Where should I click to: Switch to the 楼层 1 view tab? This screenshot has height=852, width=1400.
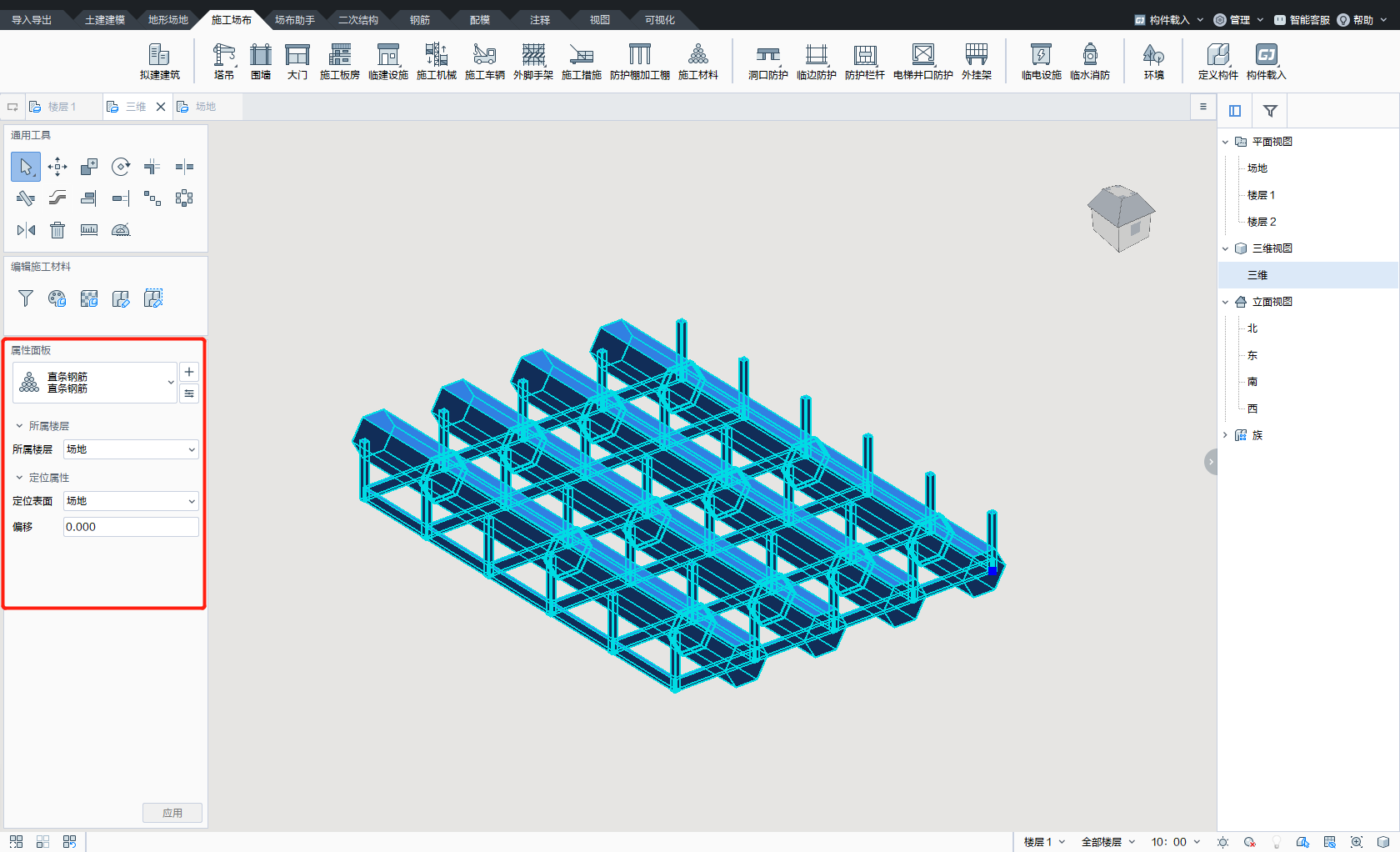(x=62, y=107)
